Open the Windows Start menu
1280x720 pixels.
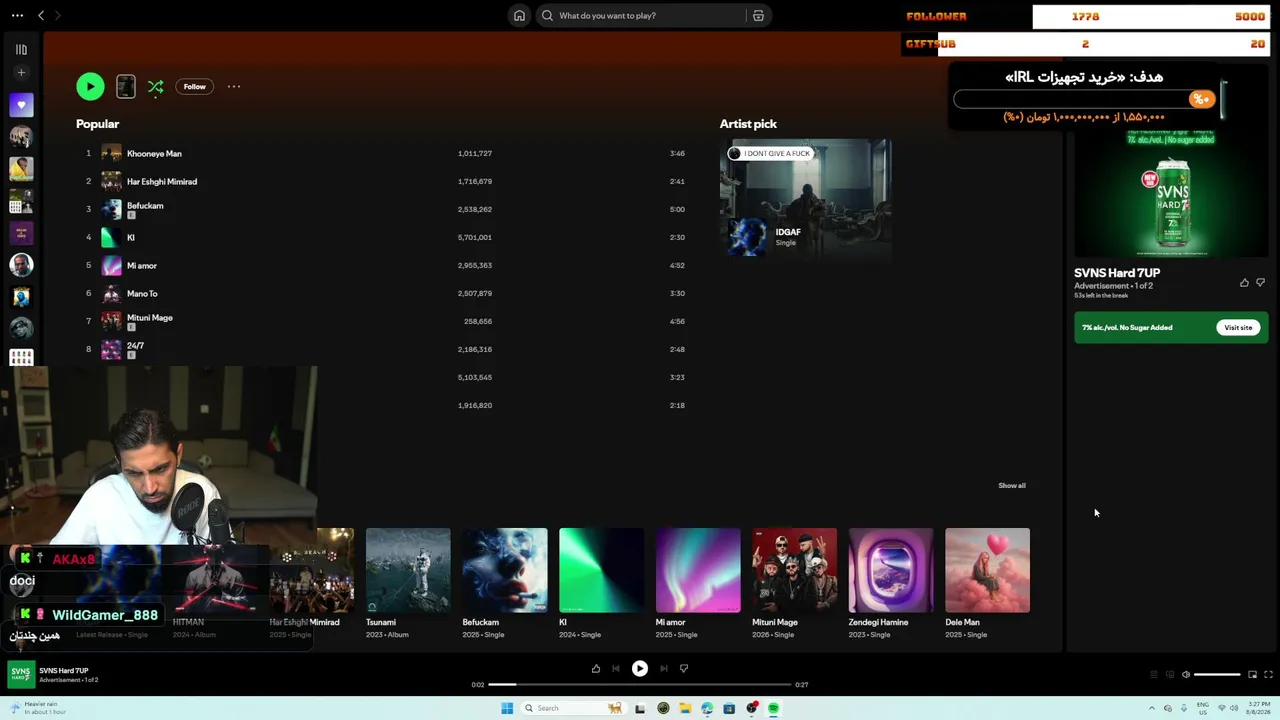(507, 709)
